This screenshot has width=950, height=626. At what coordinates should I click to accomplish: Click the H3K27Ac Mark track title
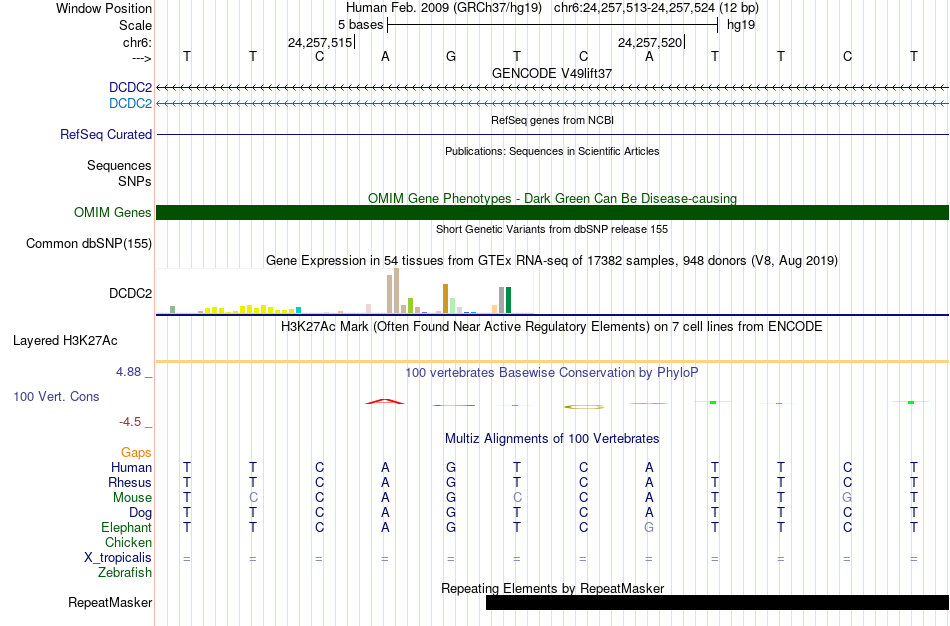click(x=552, y=327)
